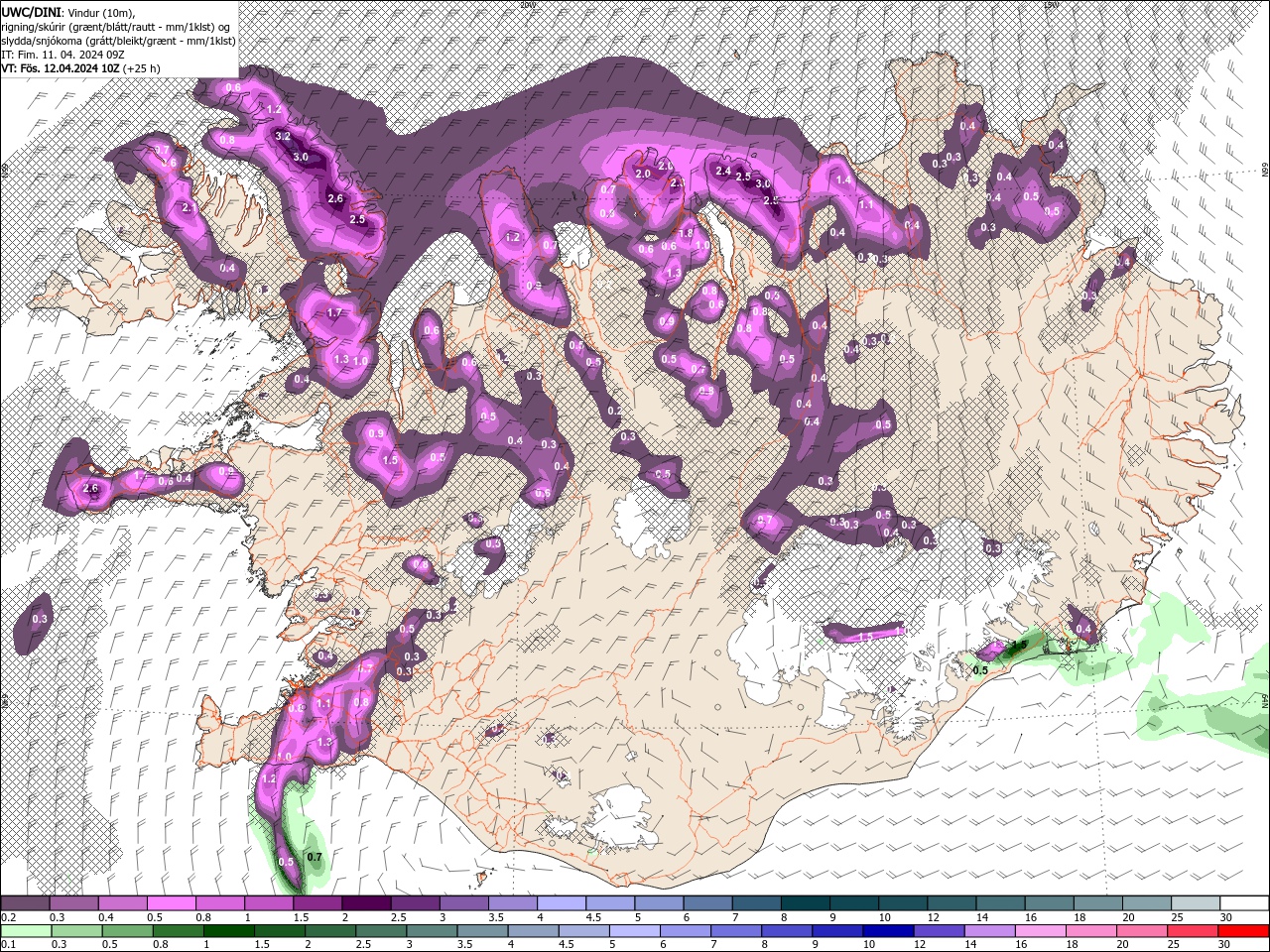Click the '12' label in the snow legend row
This screenshot has height=952, width=1270.
coord(933,917)
